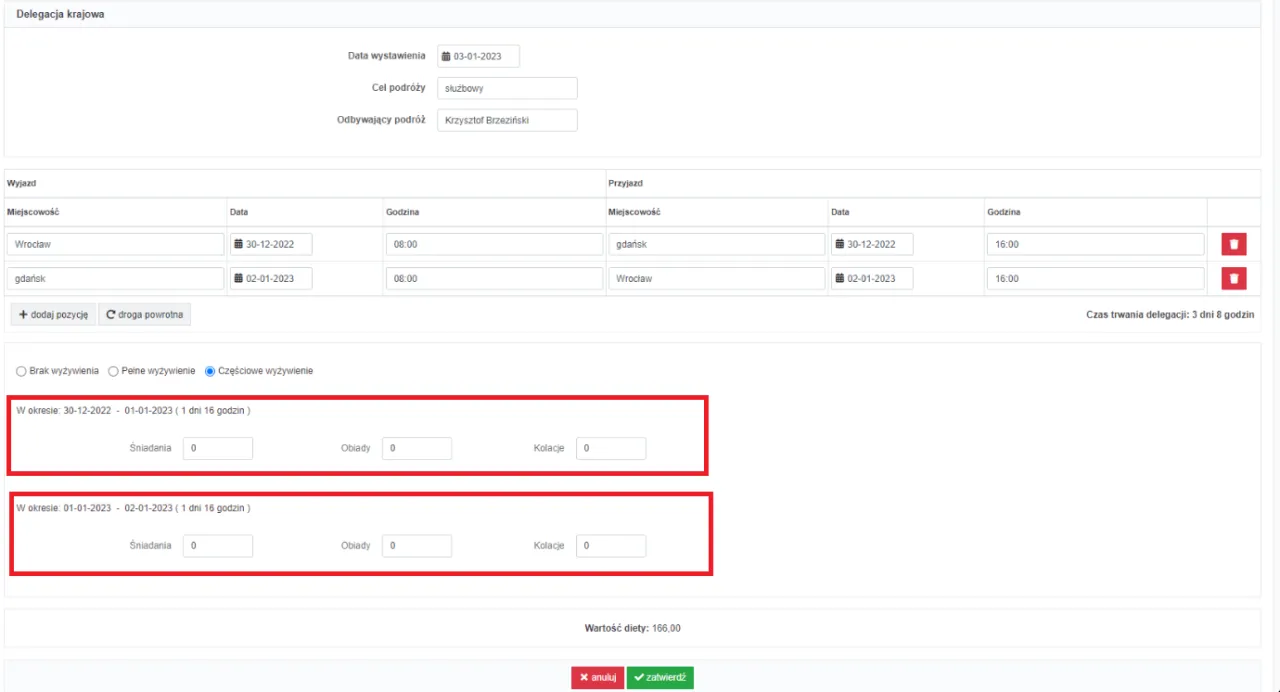The image size is (1280, 692).
Task: Click Śniadania field in first period
Action: tap(217, 448)
